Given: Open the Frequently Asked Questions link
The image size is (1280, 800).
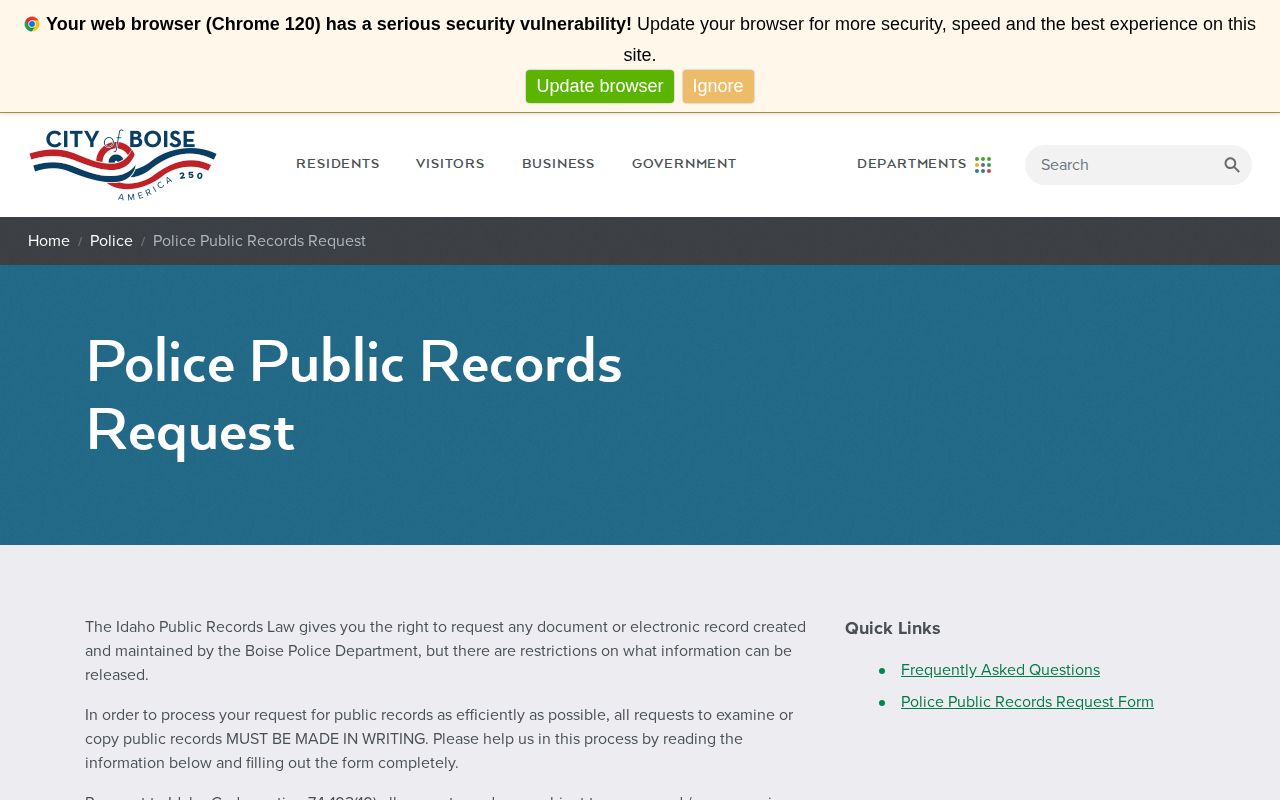Looking at the screenshot, I should pyautogui.click(x=1000, y=670).
